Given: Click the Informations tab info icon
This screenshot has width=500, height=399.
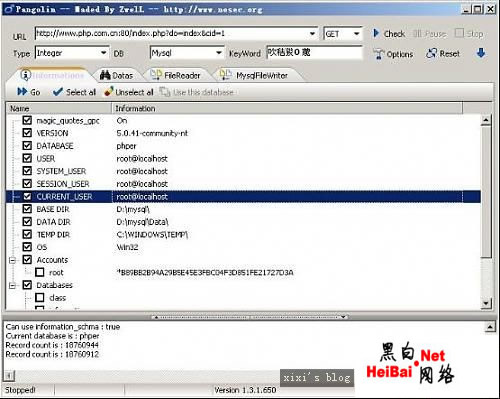Looking at the screenshot, I should (25, 75).
